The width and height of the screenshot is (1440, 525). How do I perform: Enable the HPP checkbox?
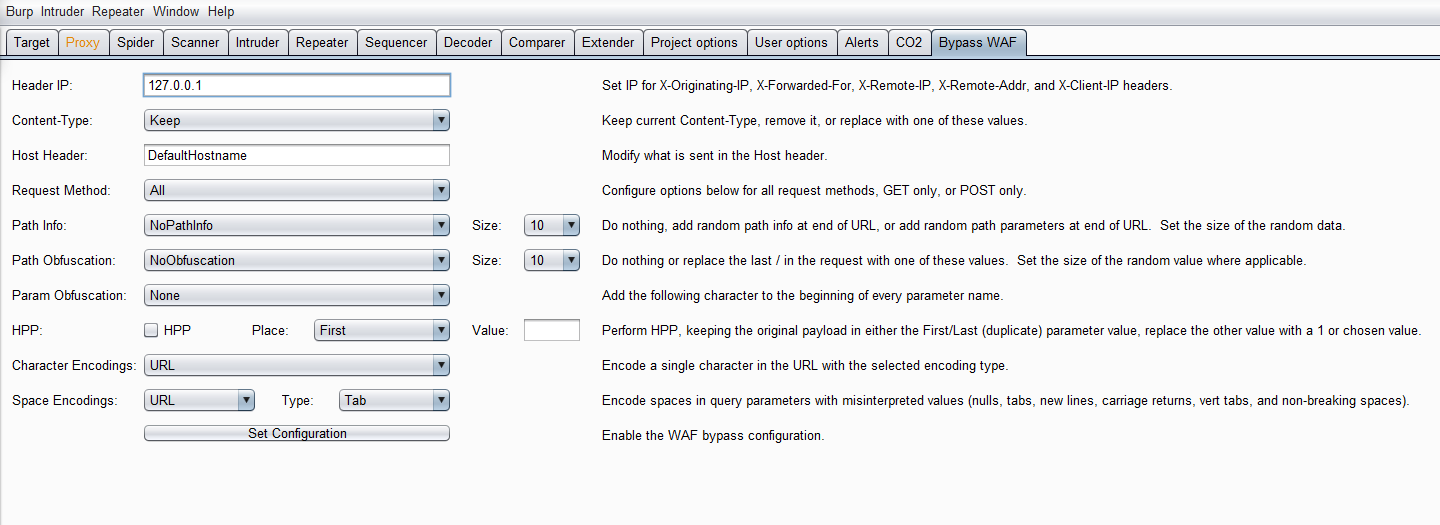152,330
